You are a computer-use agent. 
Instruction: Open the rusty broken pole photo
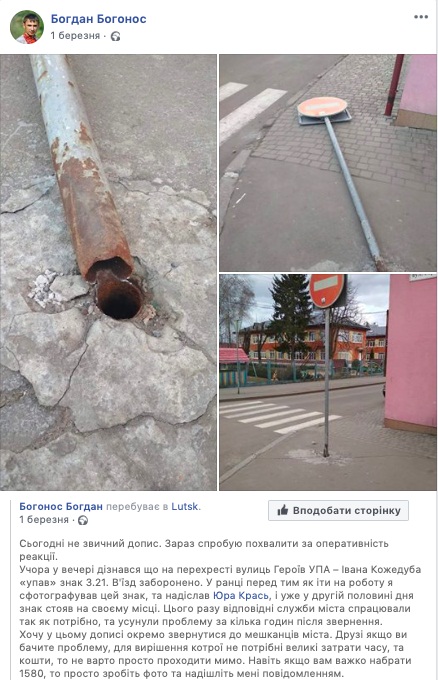pos(108,272)
